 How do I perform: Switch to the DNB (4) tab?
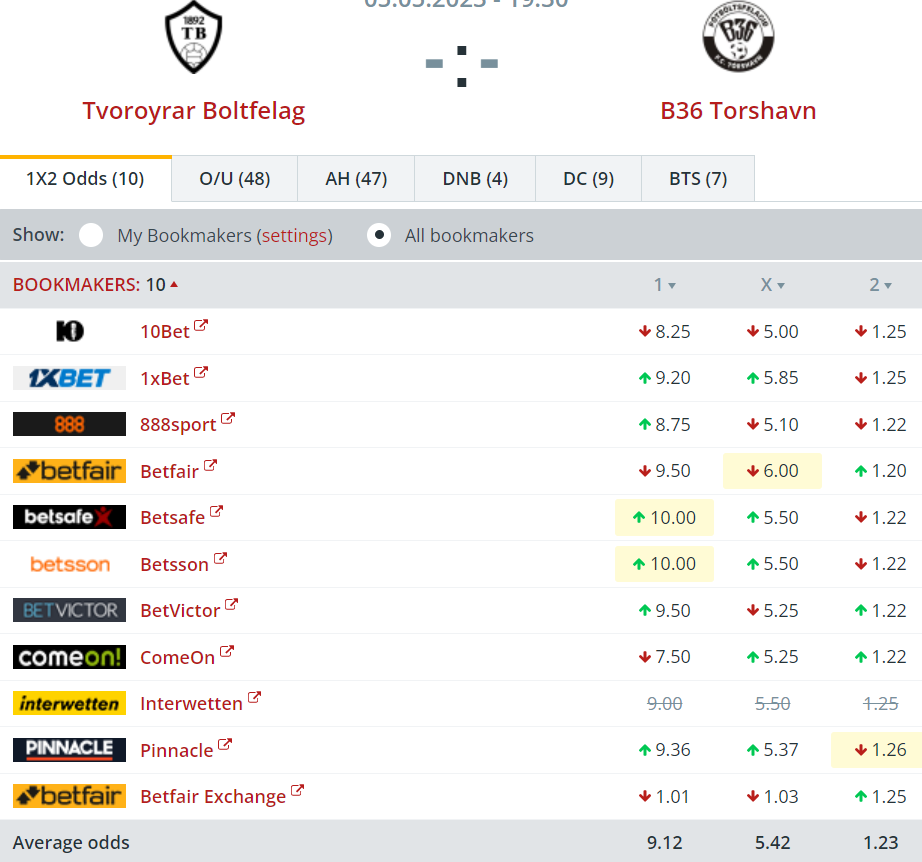(x=475, y=179)
